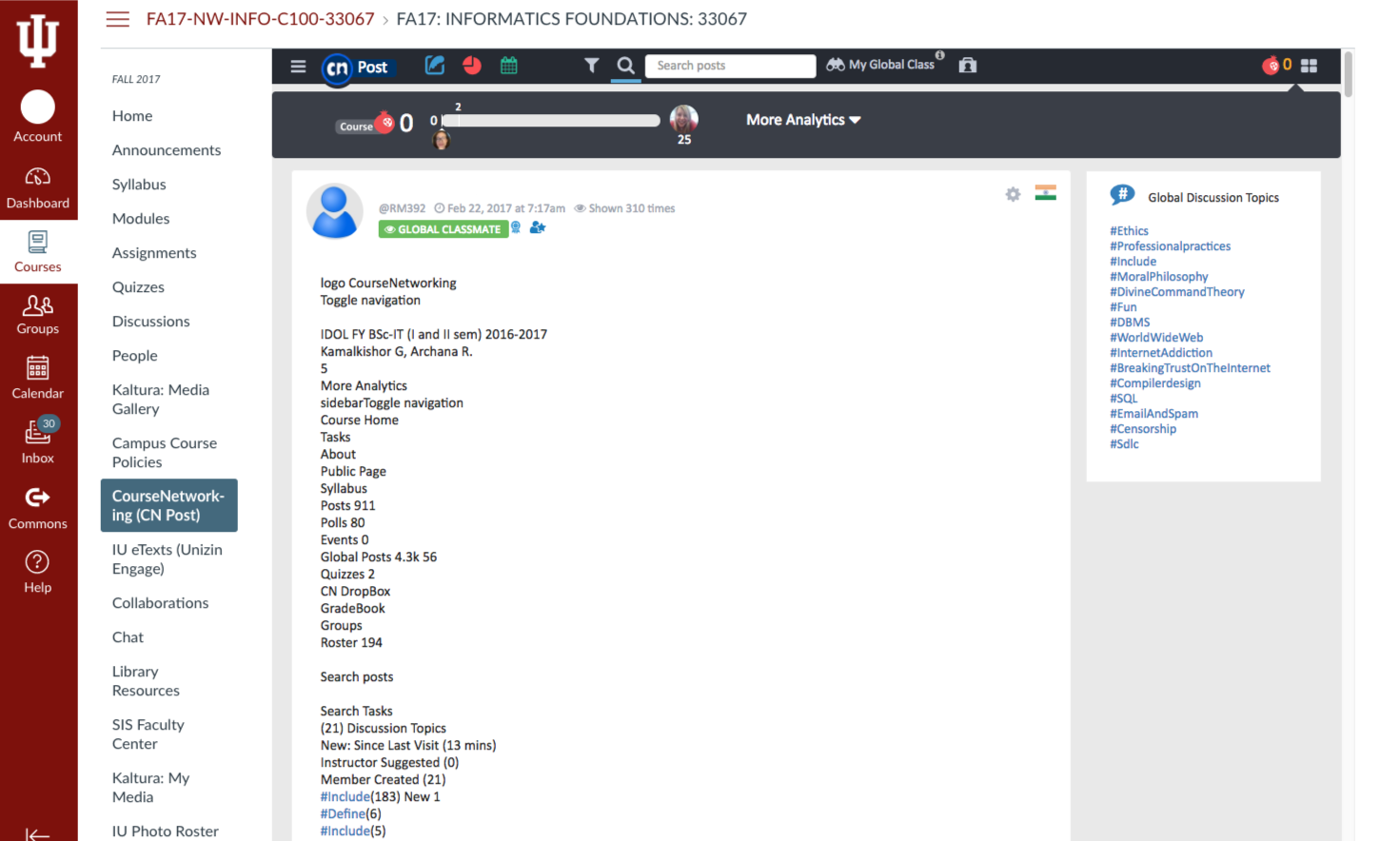Click the add colleague icon
1400x841 pixels.
(538, 227)
